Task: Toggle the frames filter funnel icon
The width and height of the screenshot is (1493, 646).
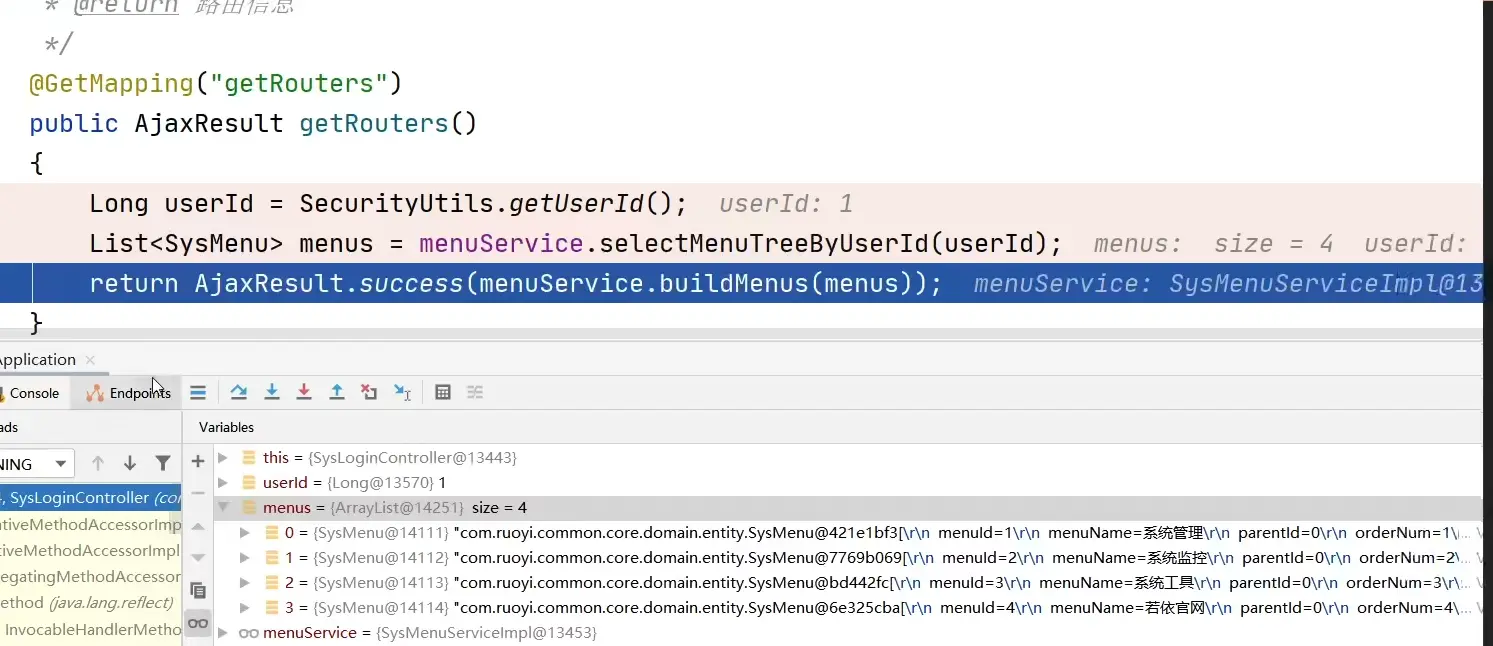Action: (x=163, y=463)
